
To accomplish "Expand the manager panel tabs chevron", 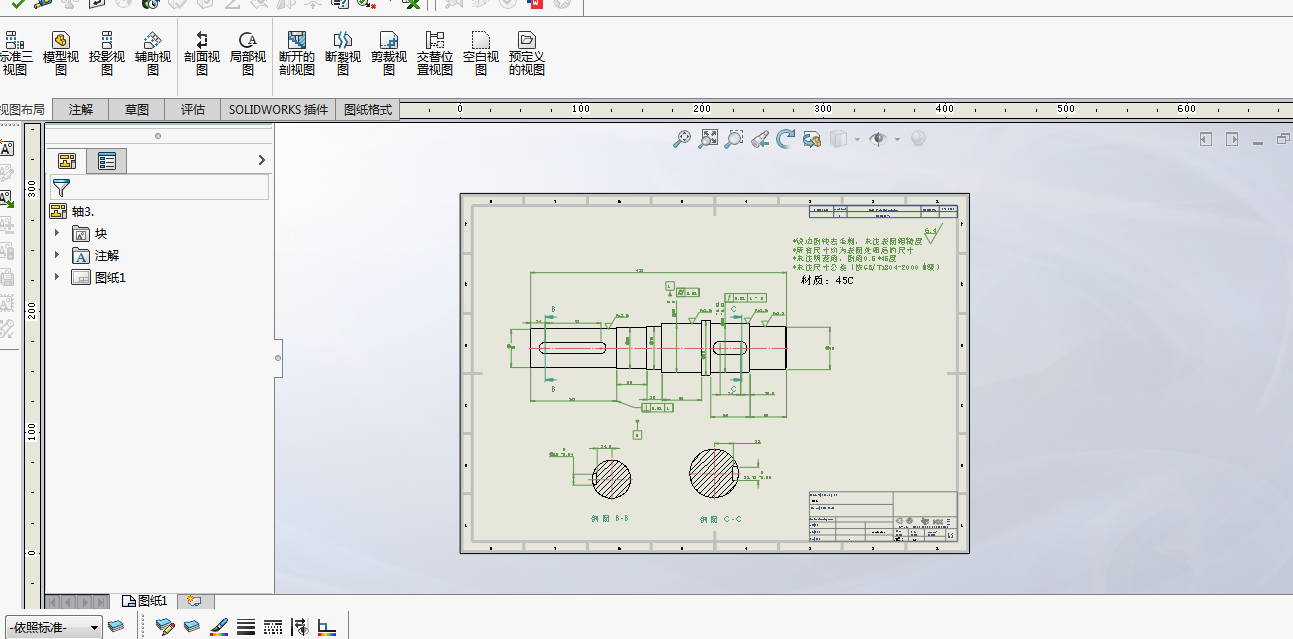I will click(x=262, y=160).
